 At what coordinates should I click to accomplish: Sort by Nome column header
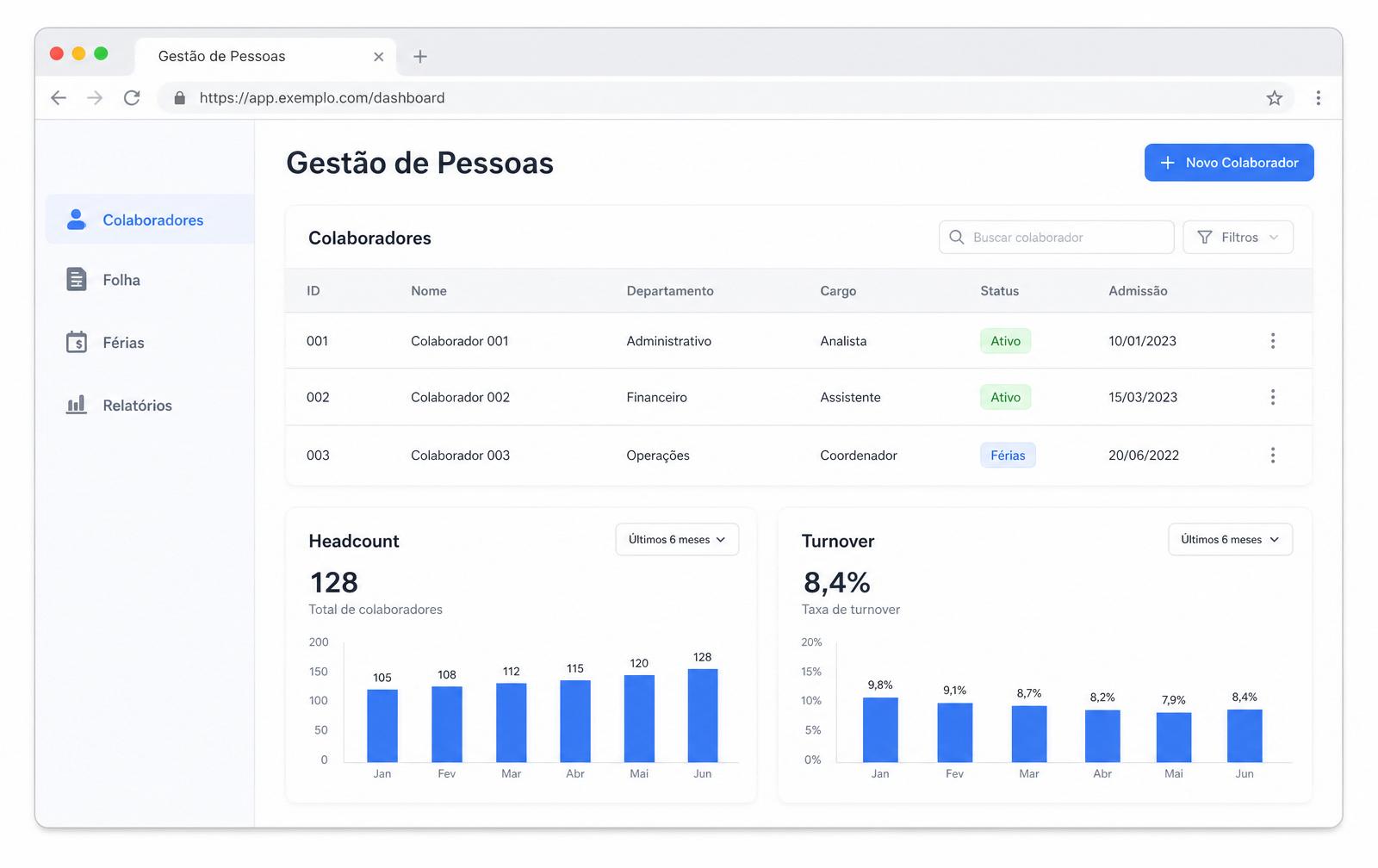[429, 291]
